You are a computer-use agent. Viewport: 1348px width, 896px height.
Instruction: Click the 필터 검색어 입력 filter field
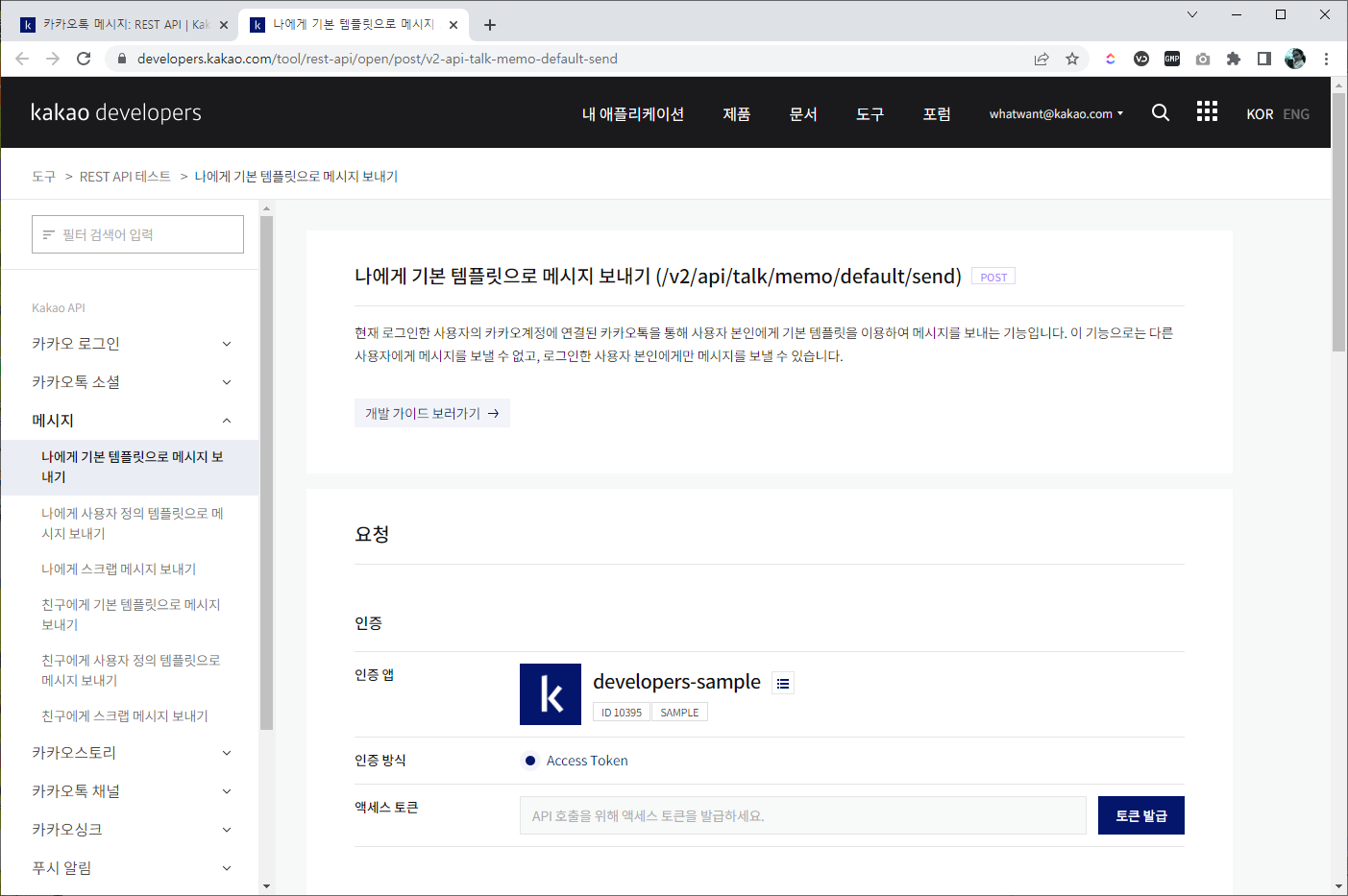(137, 234)
